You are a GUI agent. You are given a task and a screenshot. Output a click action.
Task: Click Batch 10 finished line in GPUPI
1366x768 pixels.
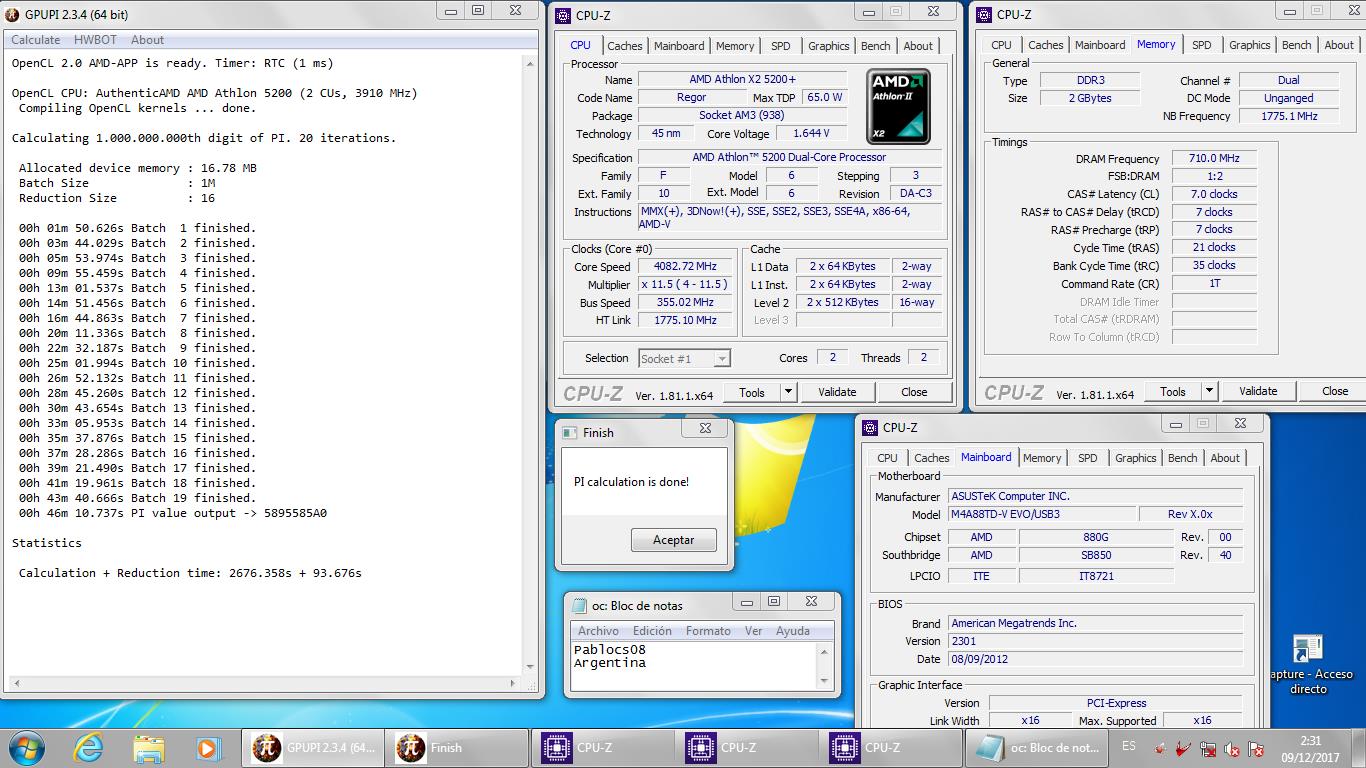click(x=138, y=363)
